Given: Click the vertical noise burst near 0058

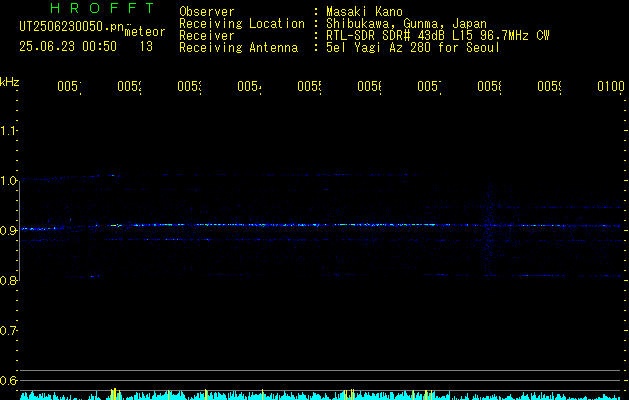Looking at the screenshot, I should click(x=488, y=229).
